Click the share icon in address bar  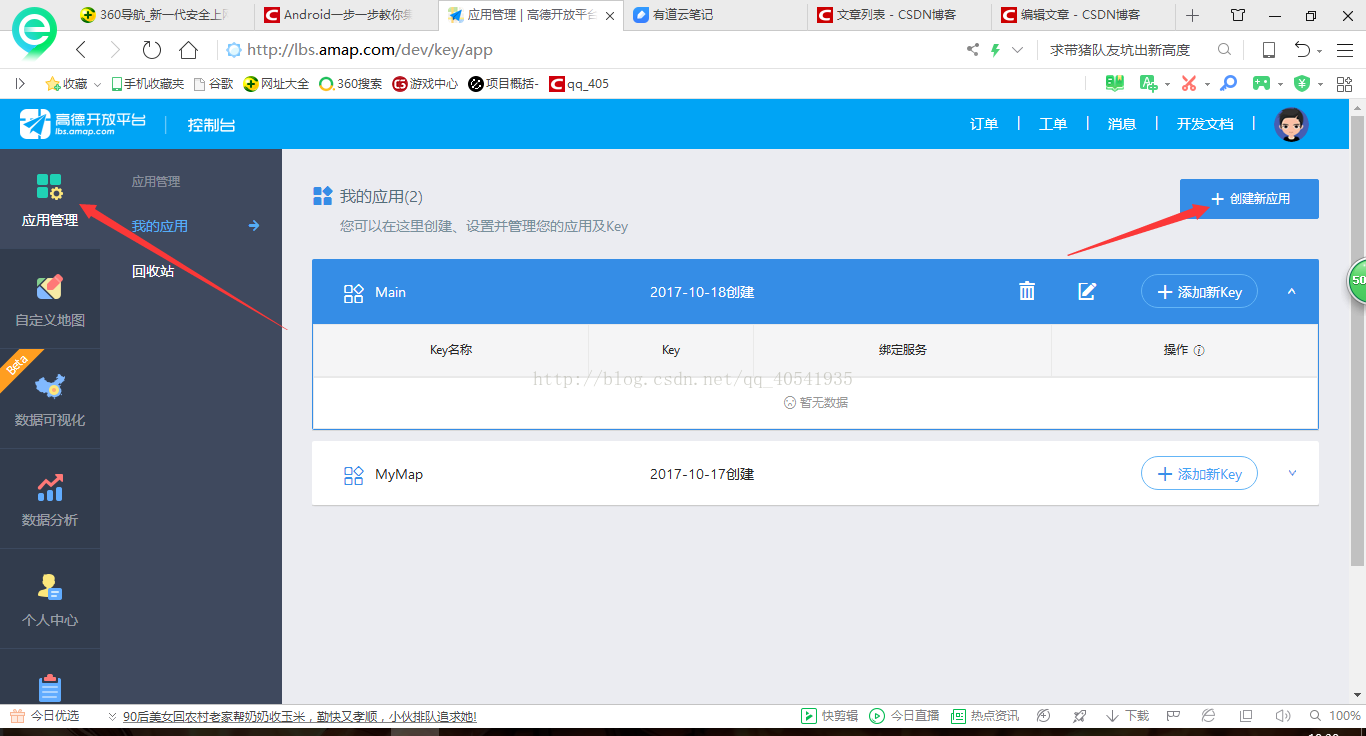[972, 50]
